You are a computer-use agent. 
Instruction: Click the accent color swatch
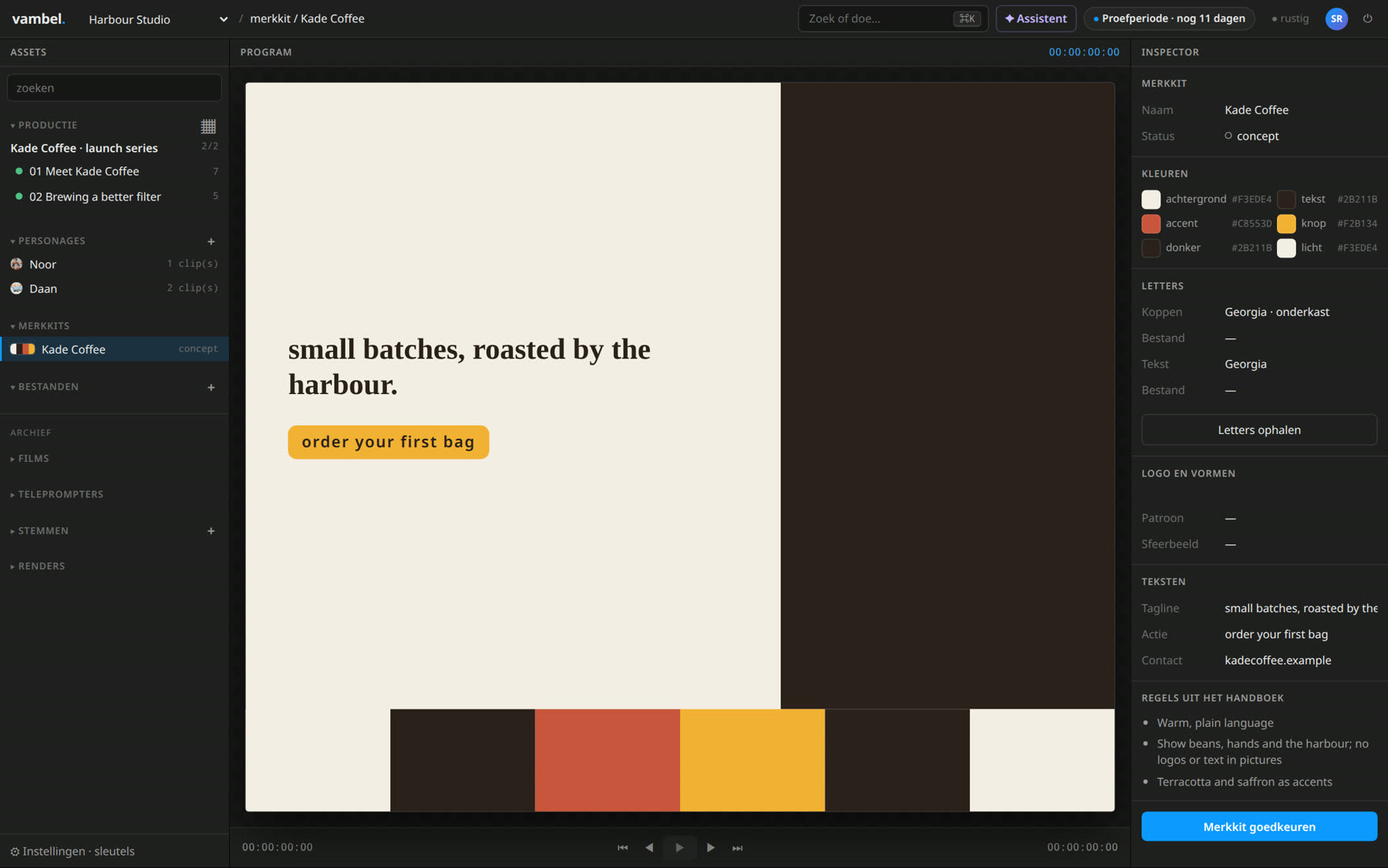point(1150,224)
